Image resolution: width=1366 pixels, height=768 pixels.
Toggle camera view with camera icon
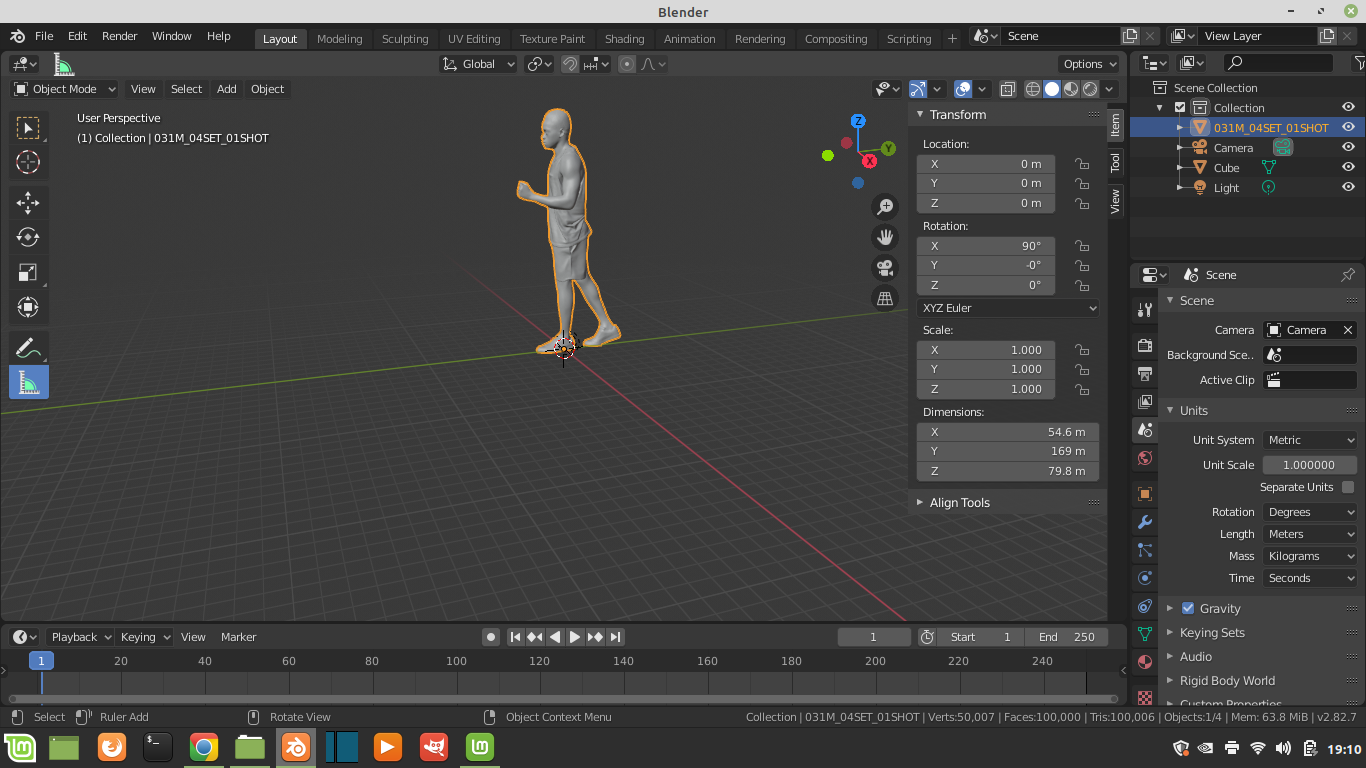coord(885,268)
